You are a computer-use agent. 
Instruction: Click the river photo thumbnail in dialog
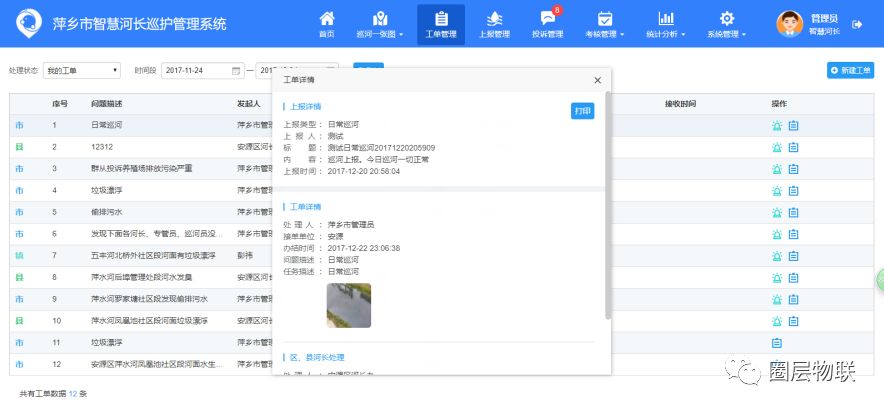pyautogui.click(x=349, y=305)
